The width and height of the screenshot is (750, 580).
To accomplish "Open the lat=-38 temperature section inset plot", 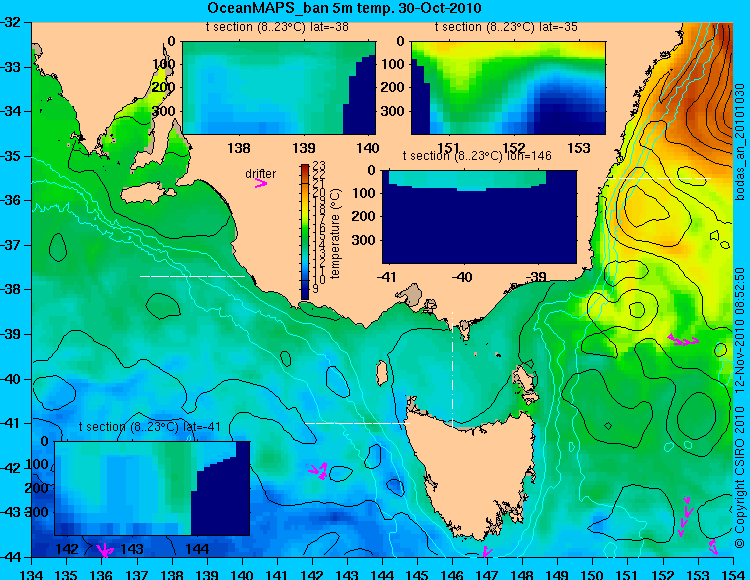I will [x=279, y=88].
